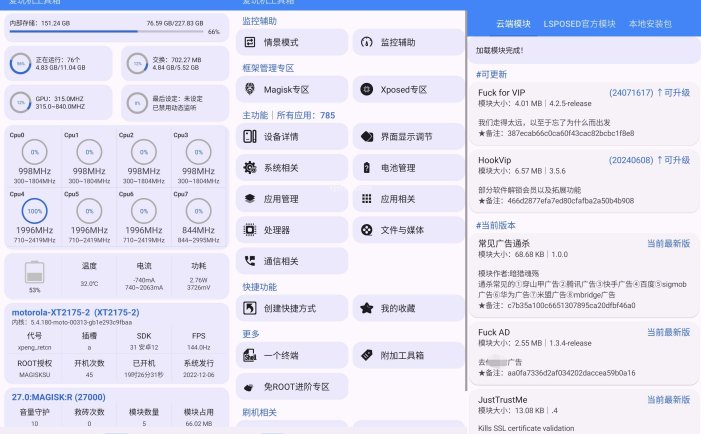The width and height of the screenshot is (701, 434).
Task: Click the battery level icon showing 53%
Action: pos(34,272)
